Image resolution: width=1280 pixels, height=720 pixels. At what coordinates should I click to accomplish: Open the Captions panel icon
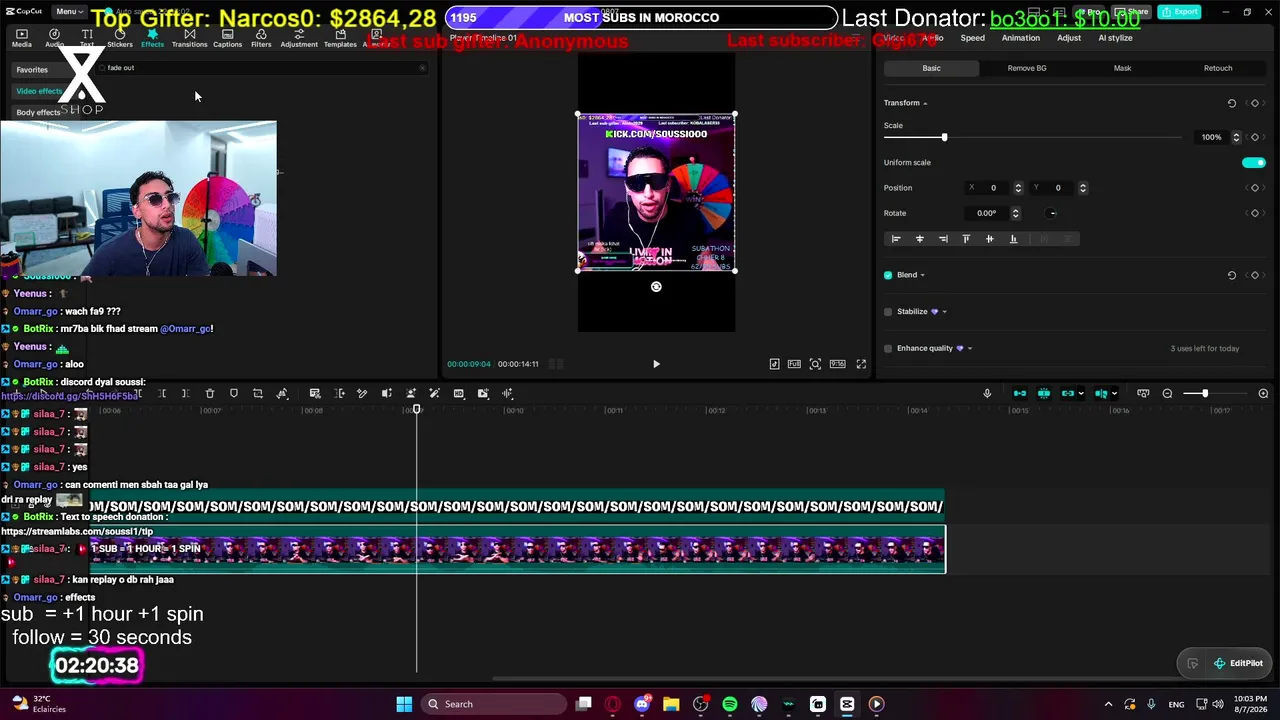227,38
